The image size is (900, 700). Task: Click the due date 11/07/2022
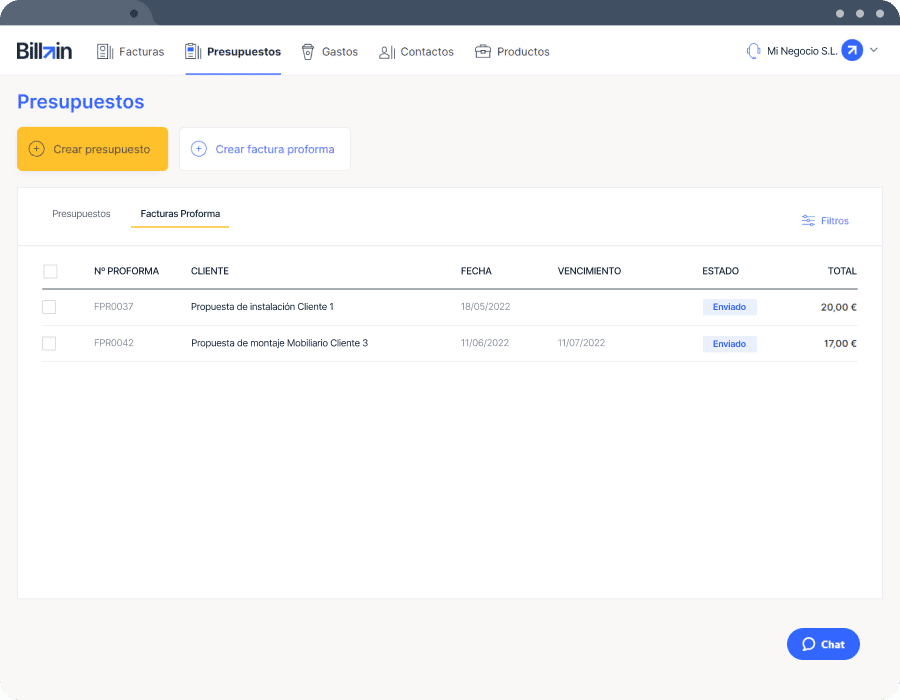pyautogui.click(x=581, y=343)
